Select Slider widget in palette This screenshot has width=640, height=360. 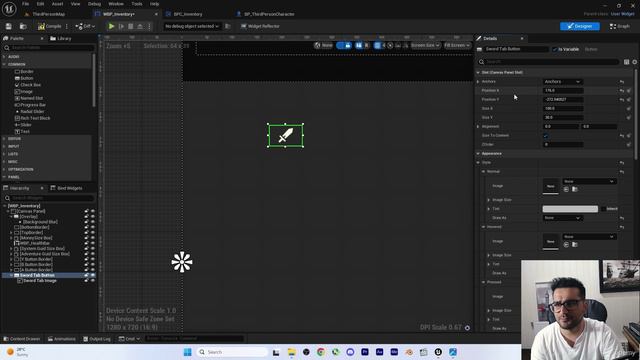pos(23,125)
